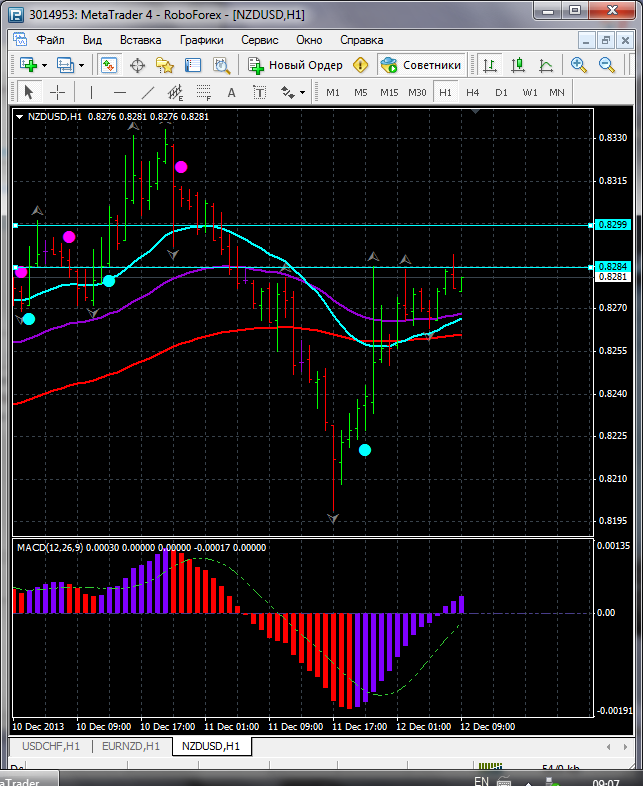Restore the inner chart window
Image resolution: width=643 pixels, height=786 pixels.
(606, 40)
